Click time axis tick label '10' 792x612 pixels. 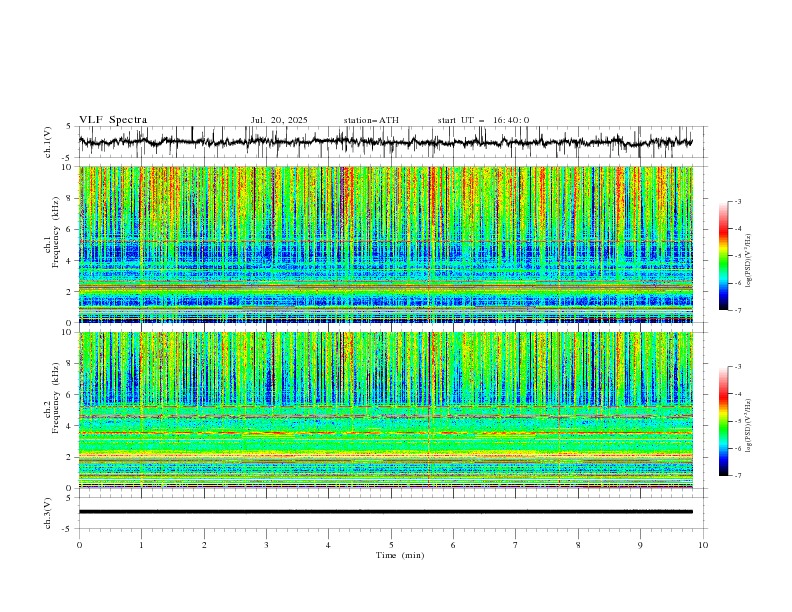coord(703,545)
